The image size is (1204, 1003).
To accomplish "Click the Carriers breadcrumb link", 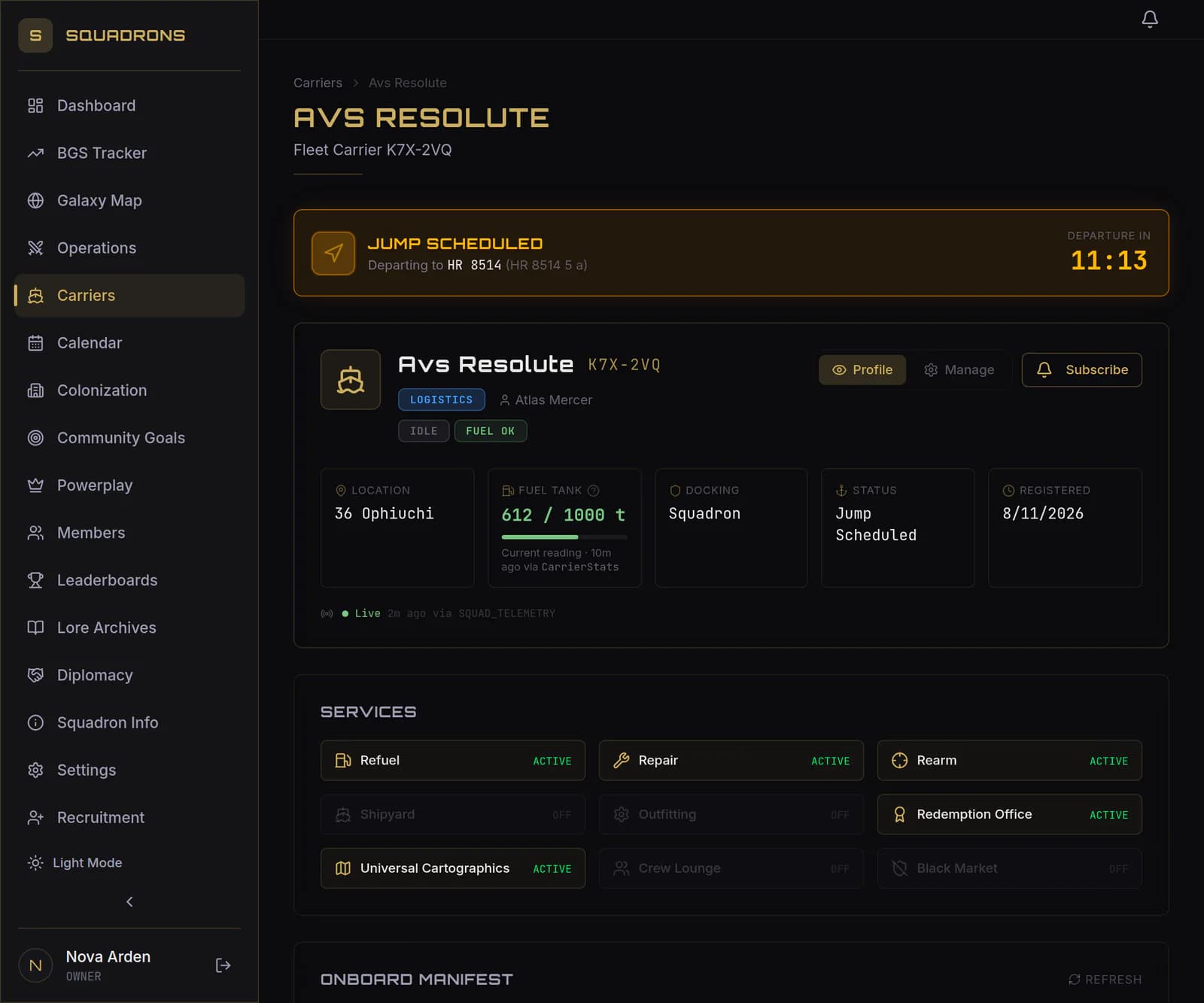I will tap(318, 83).
